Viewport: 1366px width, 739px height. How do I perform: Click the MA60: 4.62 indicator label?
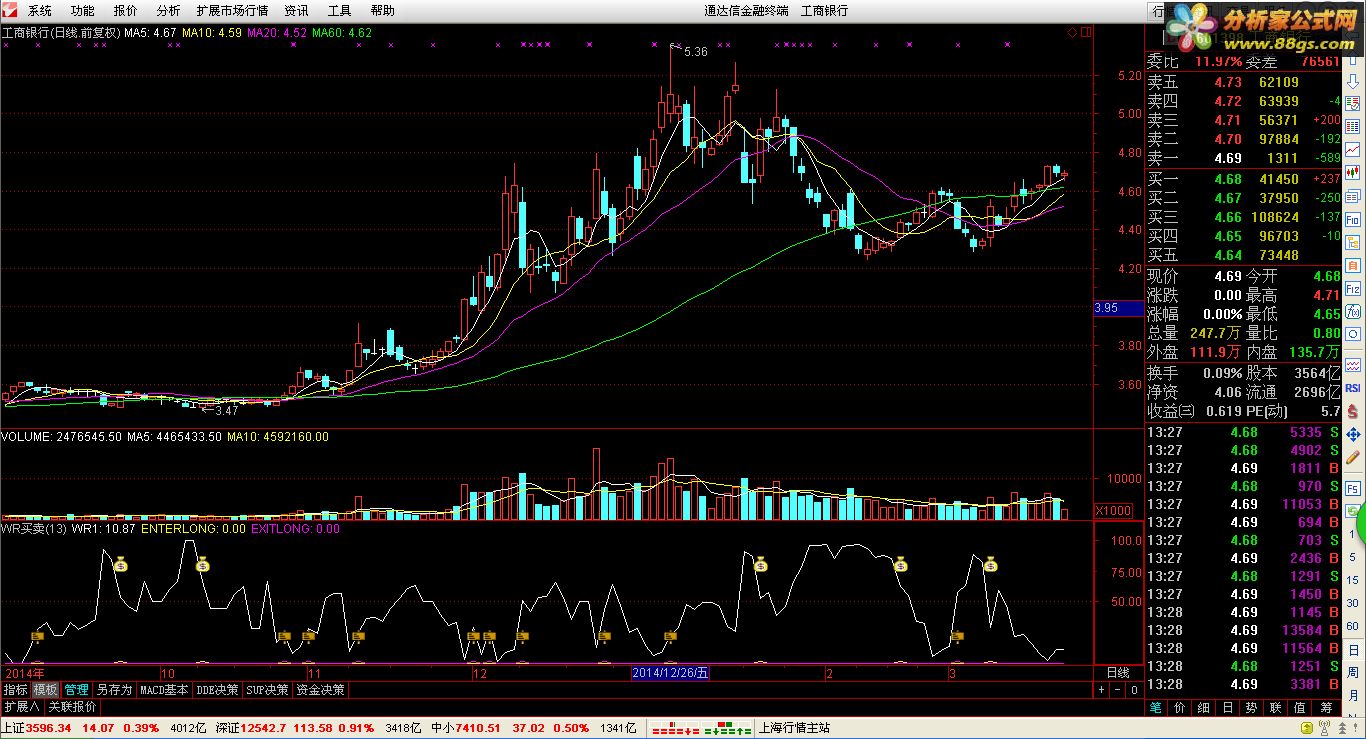[x=342, y=33]
